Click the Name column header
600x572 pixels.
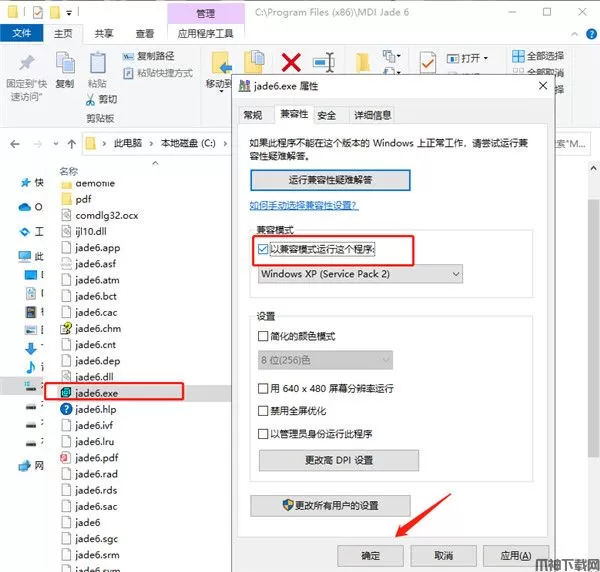click(x=69, y=171)
